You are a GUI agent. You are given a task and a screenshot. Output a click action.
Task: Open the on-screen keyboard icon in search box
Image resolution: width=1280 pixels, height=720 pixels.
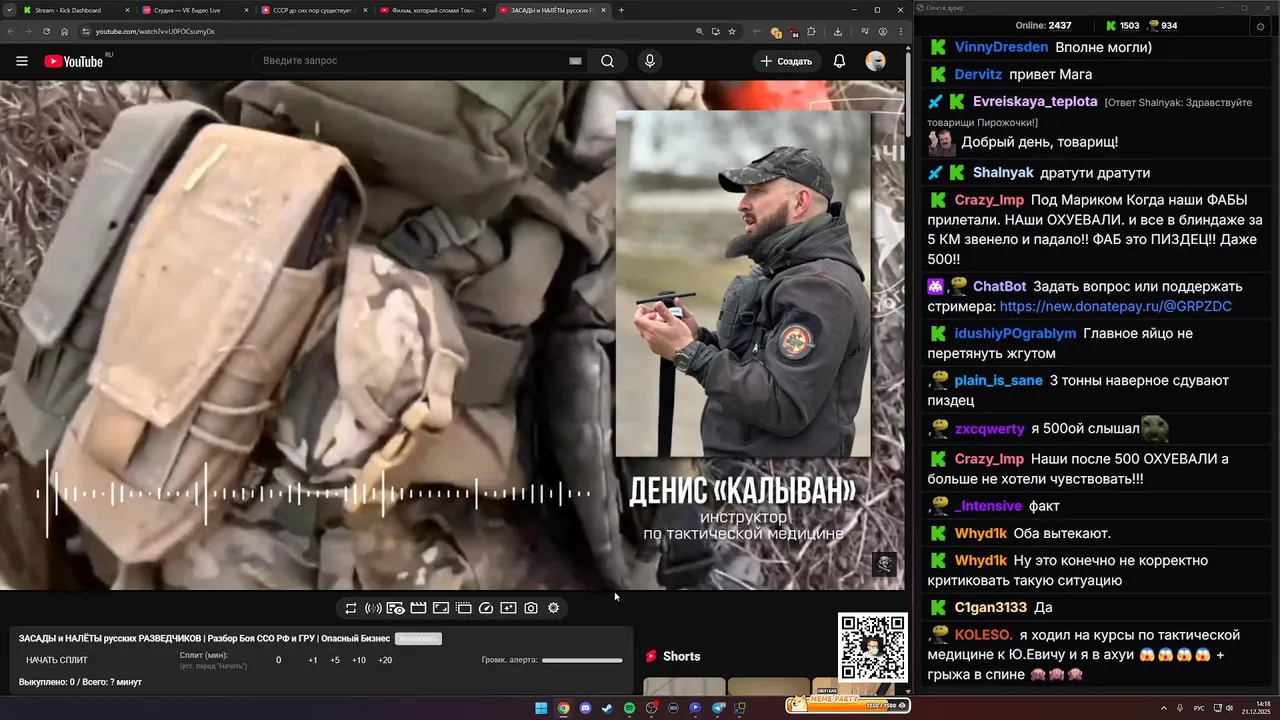pyautogui.click(x=575, y=61)
